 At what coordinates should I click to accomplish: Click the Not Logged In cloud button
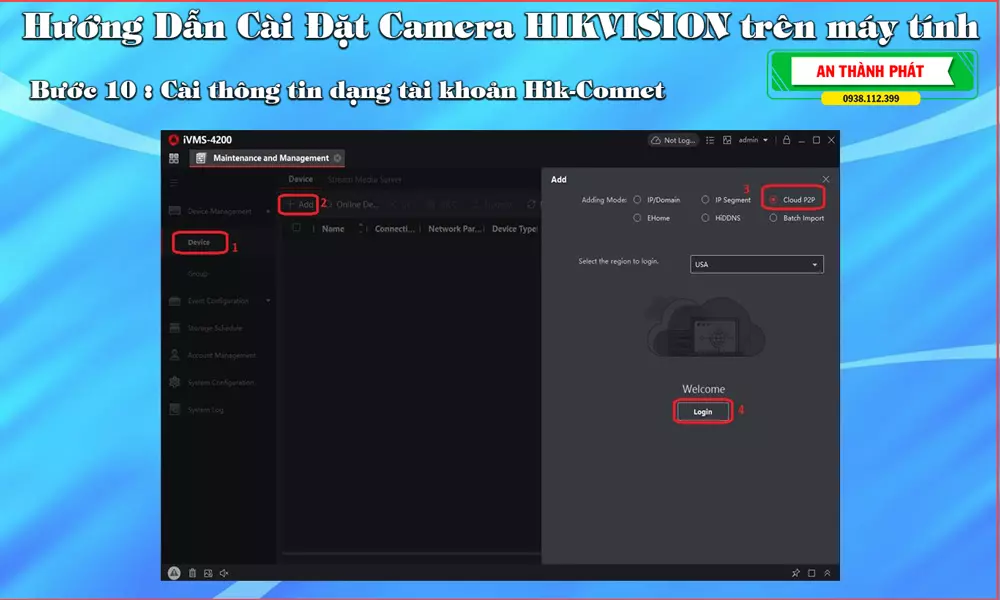(x=673, y=140)
